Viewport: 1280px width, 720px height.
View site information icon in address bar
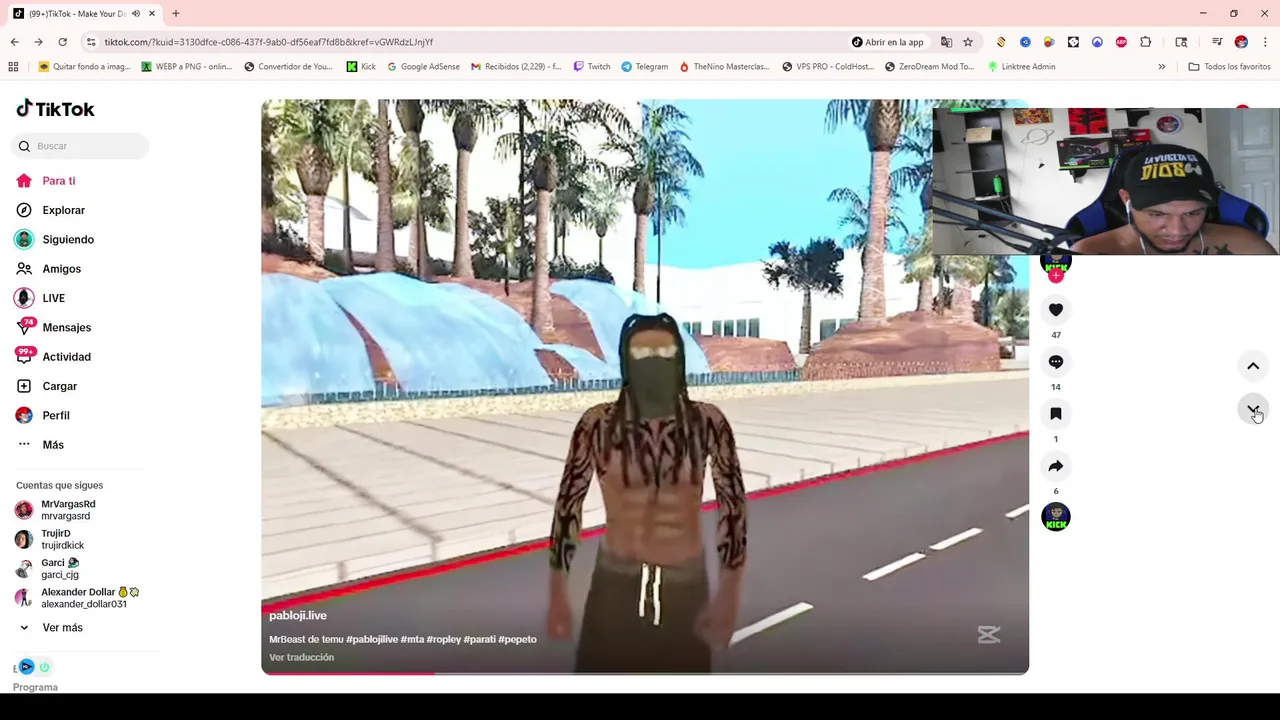click(91, 42)
